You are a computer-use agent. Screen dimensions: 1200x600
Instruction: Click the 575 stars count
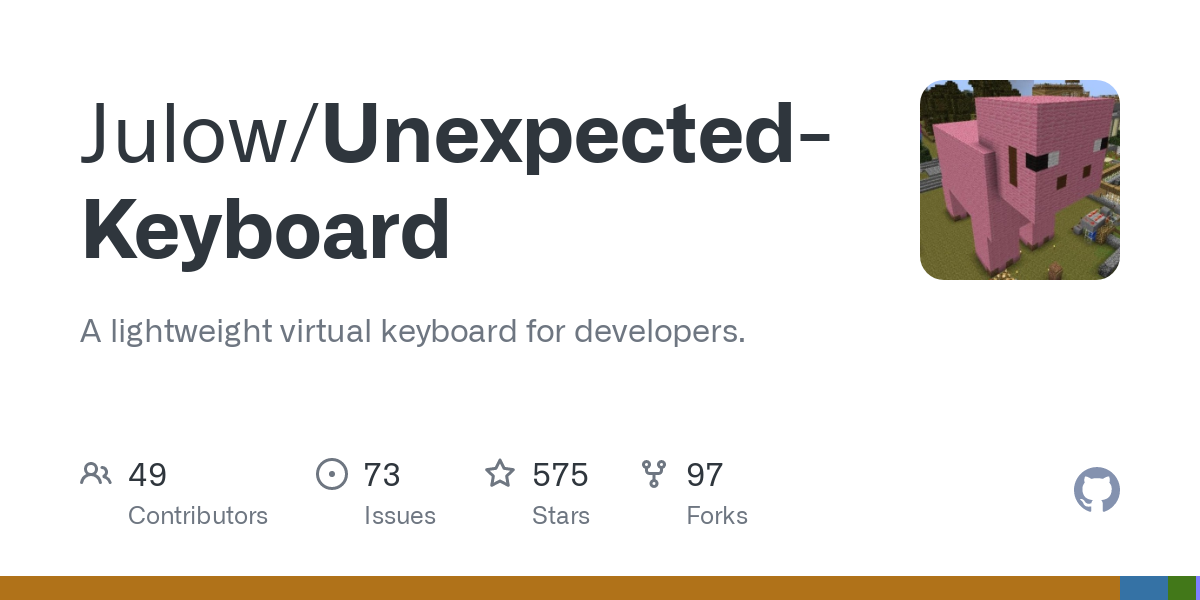560,475
